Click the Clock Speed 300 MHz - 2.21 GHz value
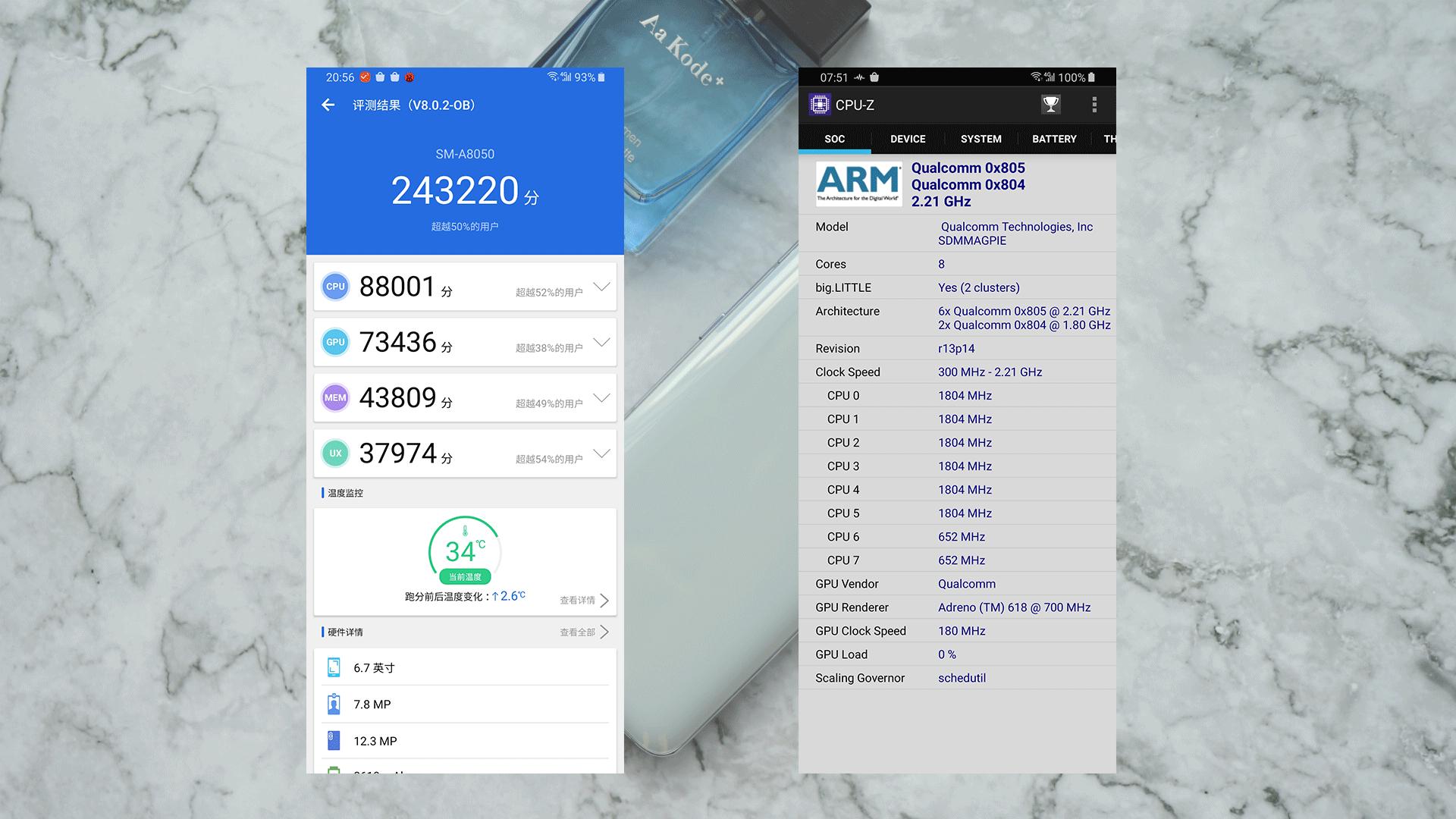This screenshot has height=819, width=1456. click(x=990, y=372)
